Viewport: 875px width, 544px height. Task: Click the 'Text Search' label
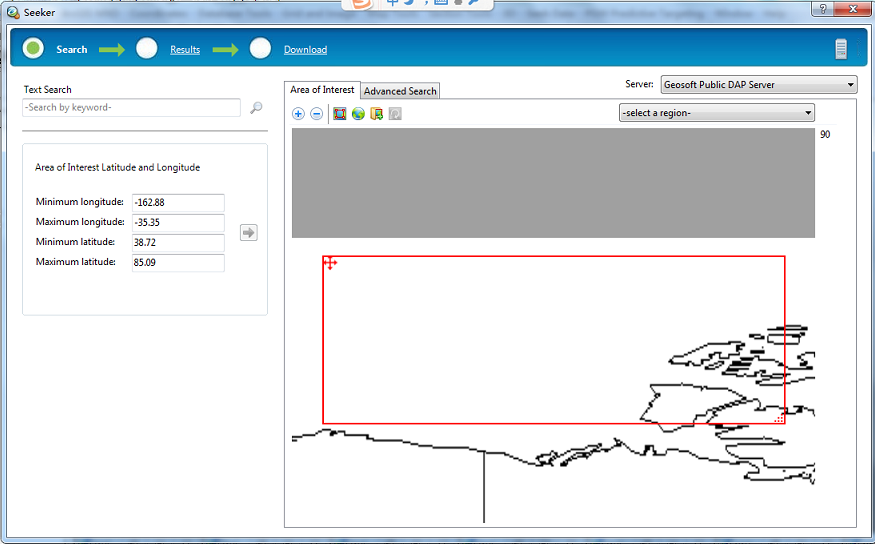tap(47, 89)
